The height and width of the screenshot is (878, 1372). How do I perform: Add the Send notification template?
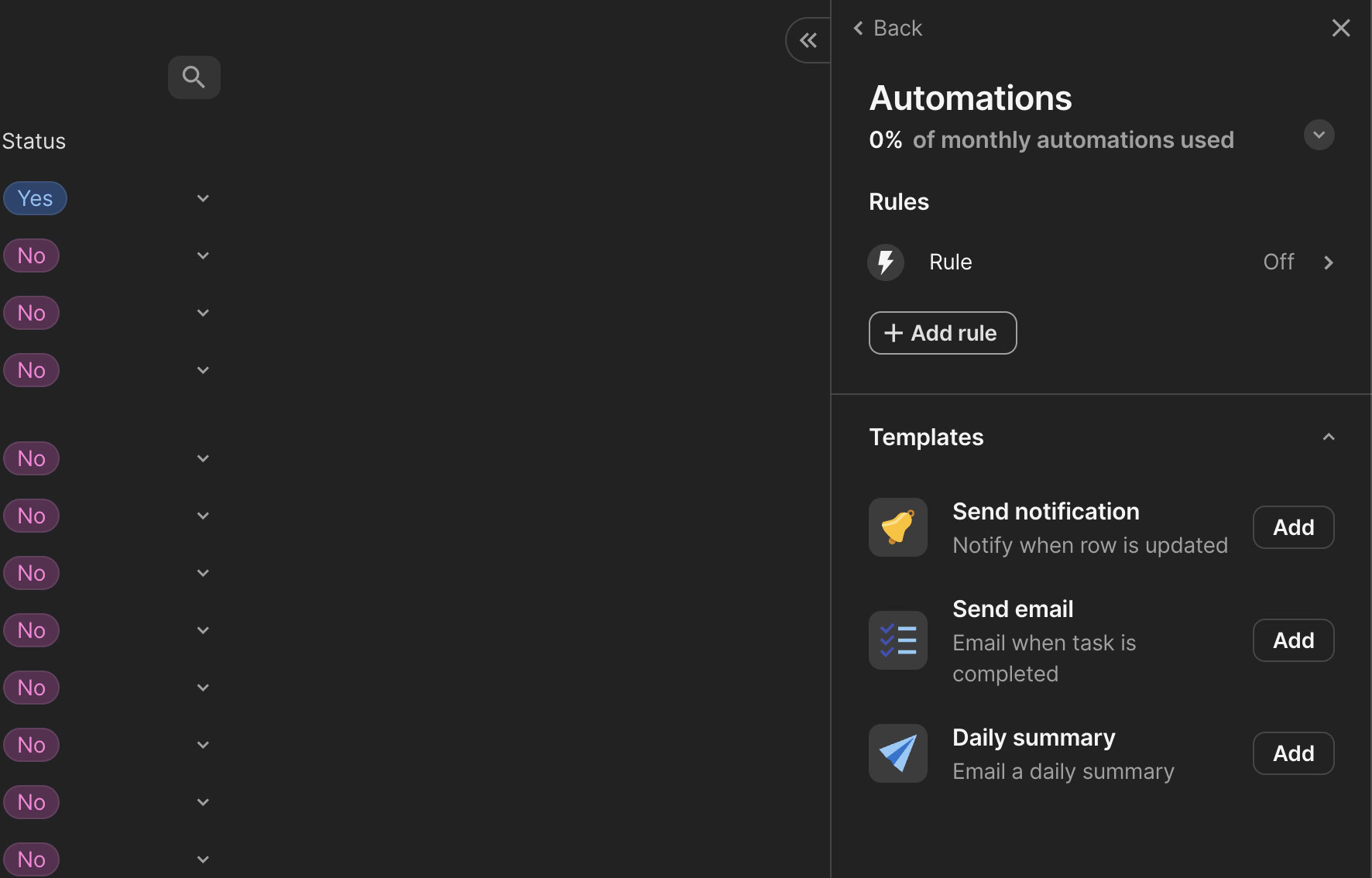[x=1293, y=527]
